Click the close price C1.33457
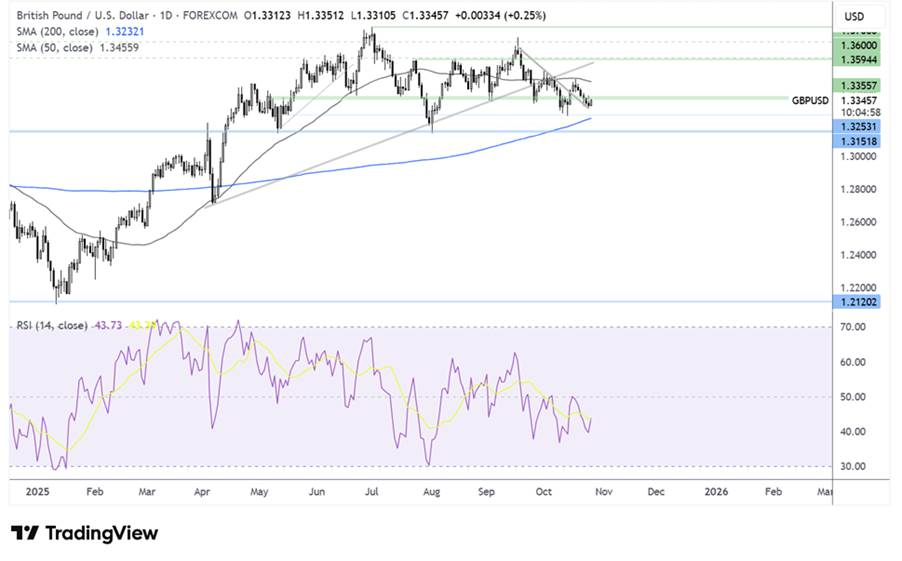The height and width of the screenshot is (561, 902). (x=425, y=16)
